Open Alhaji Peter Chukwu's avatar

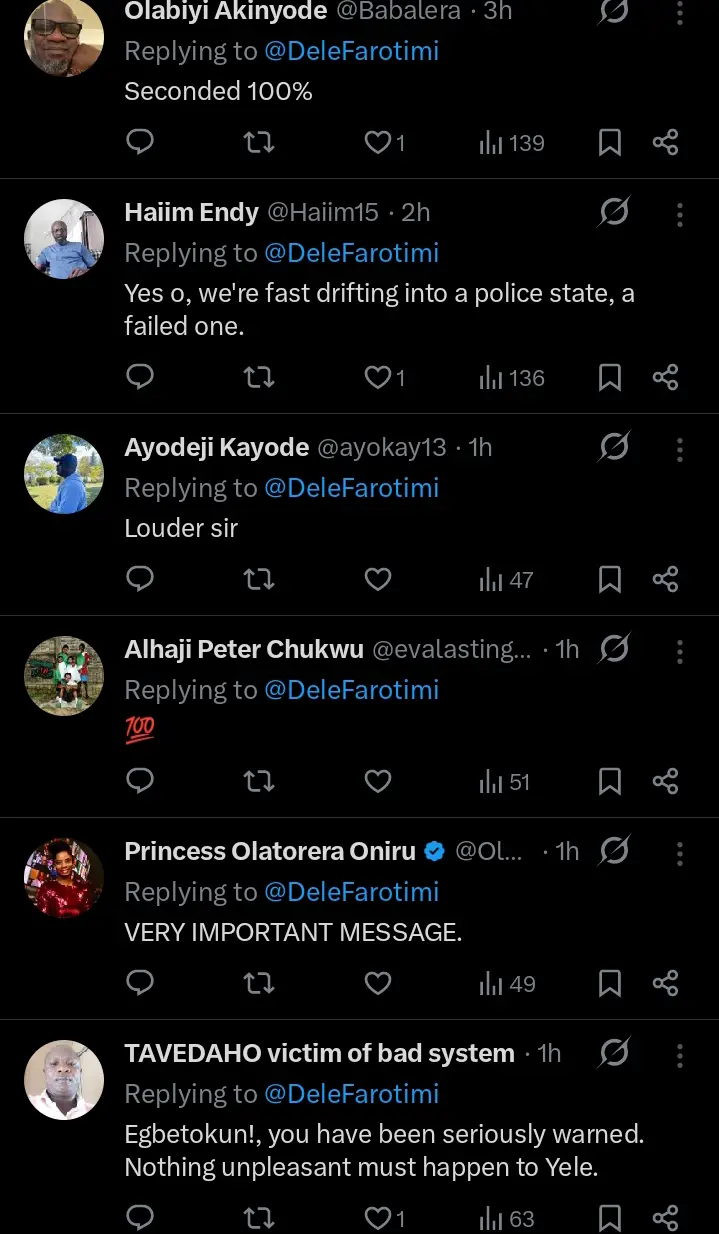[x=64, y=675]
